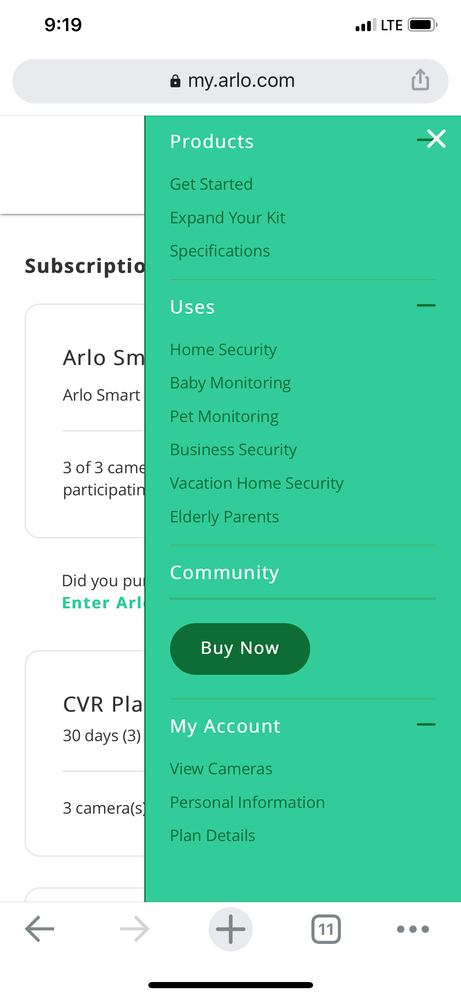Close the green navigation menu

436,139
